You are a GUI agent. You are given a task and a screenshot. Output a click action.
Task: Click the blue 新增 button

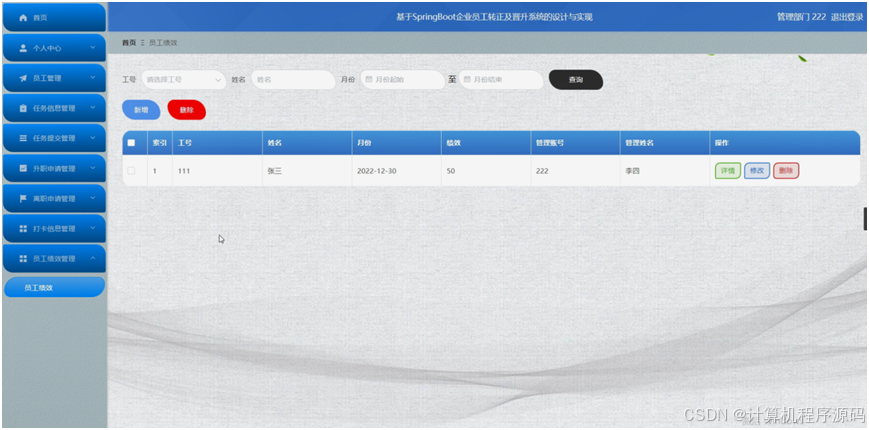click(x=141, y=110)
